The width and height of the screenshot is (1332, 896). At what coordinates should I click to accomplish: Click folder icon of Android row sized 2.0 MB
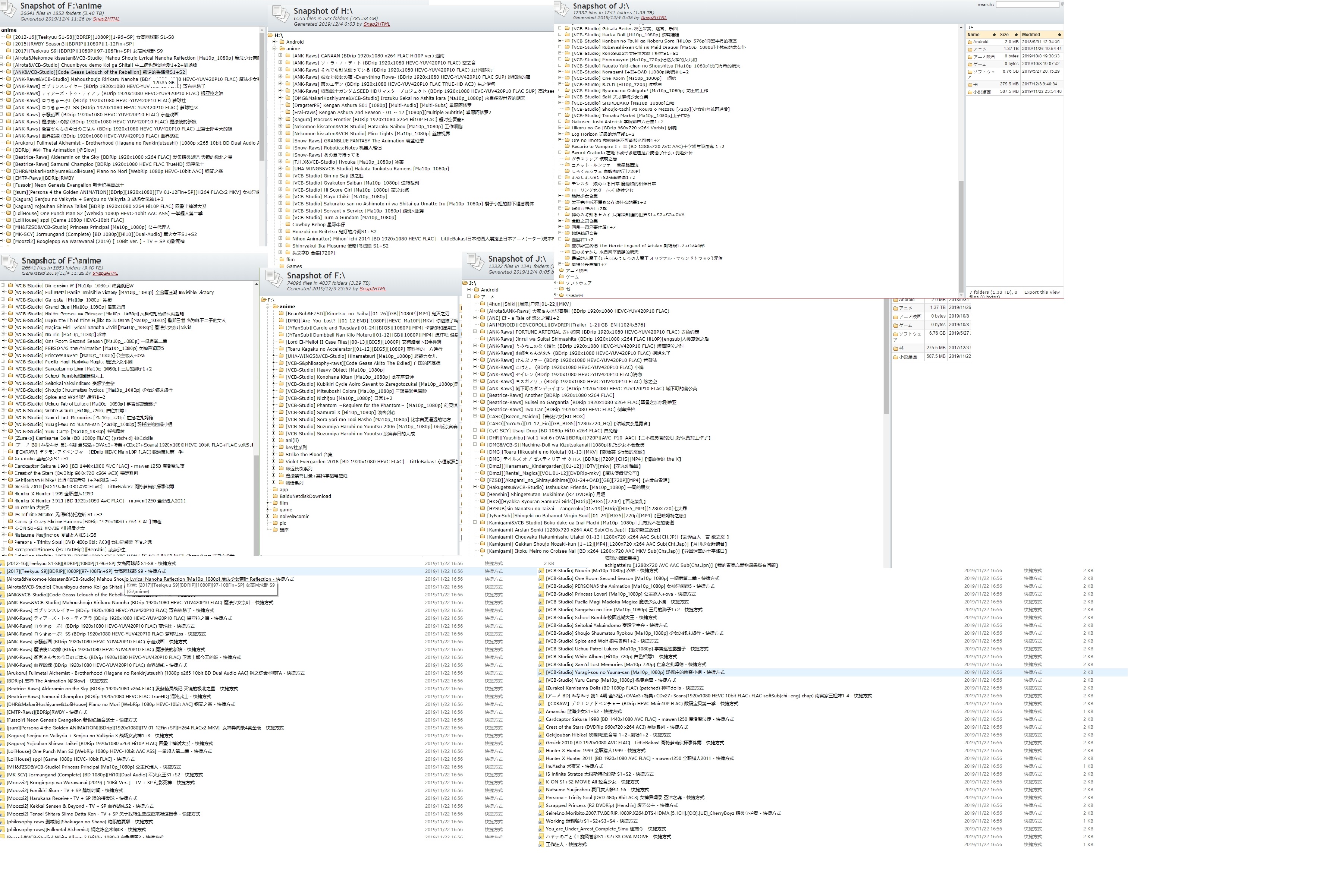(x=970, y=42)
